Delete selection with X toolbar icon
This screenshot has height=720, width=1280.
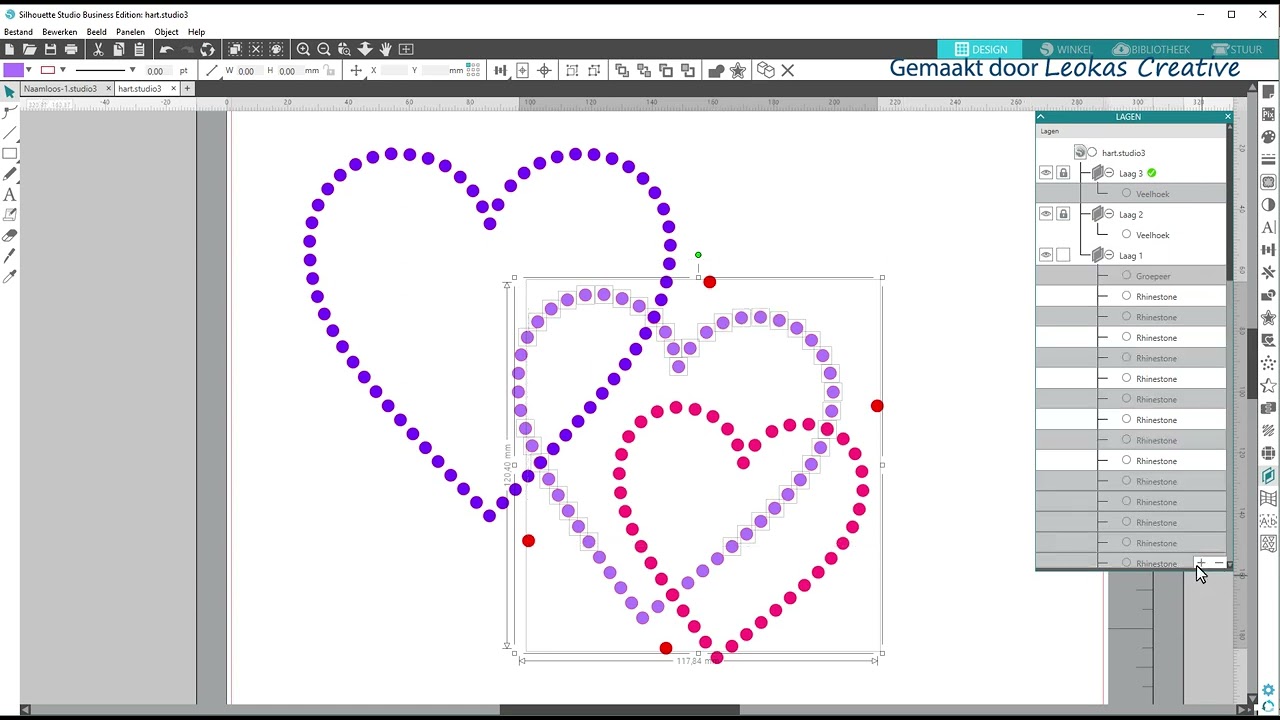click(788, 70)
